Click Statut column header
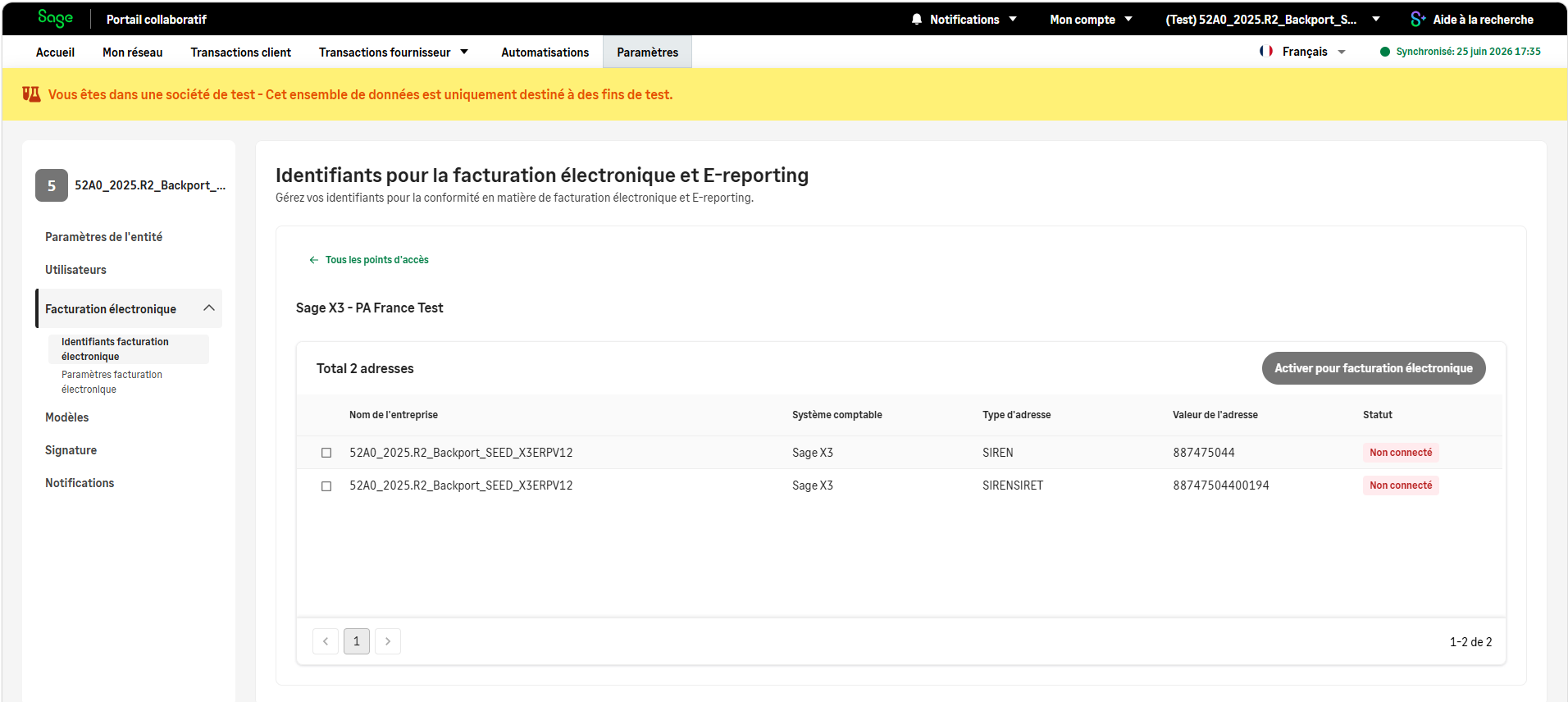This screenshot has height=702, width=1568. point(1378,415)
